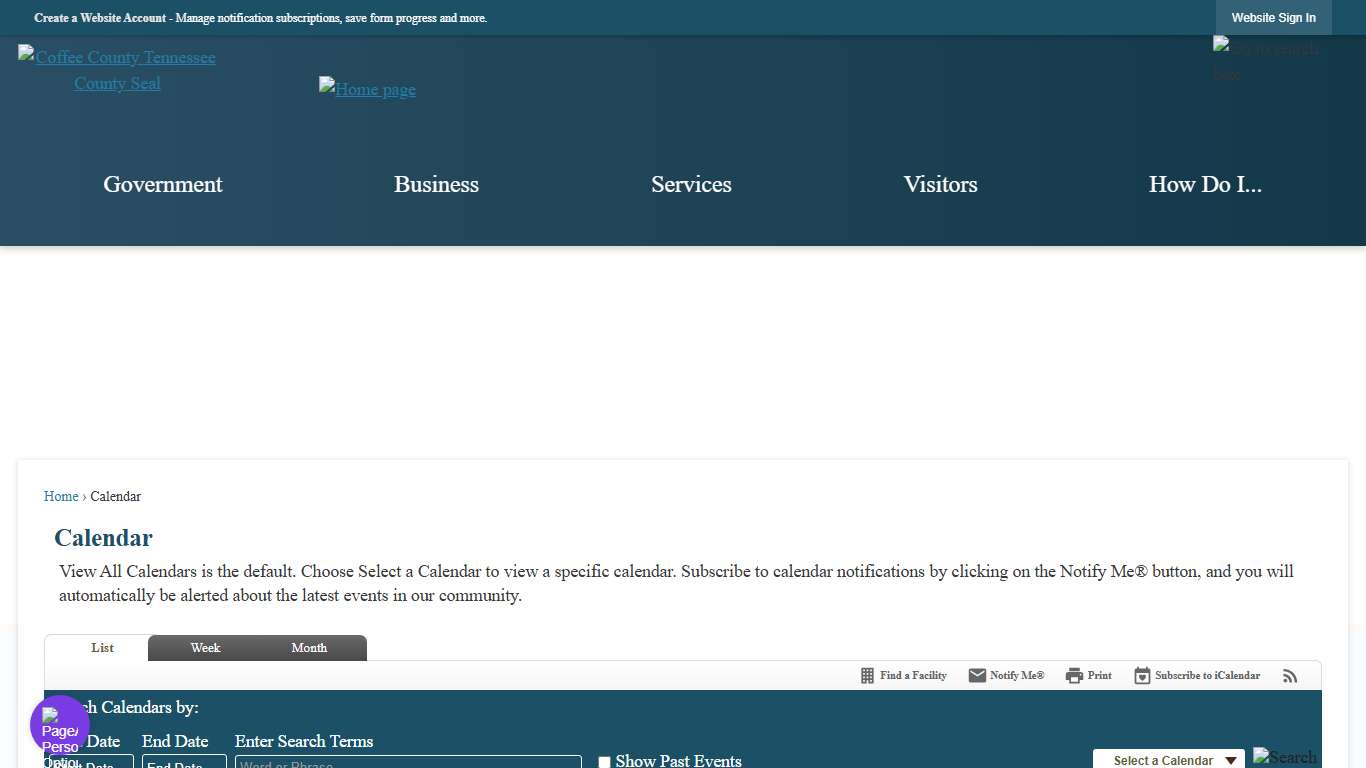1366x768 pixels.
Task: Switch to the Week calendar tab
Action: coord(205,648)
